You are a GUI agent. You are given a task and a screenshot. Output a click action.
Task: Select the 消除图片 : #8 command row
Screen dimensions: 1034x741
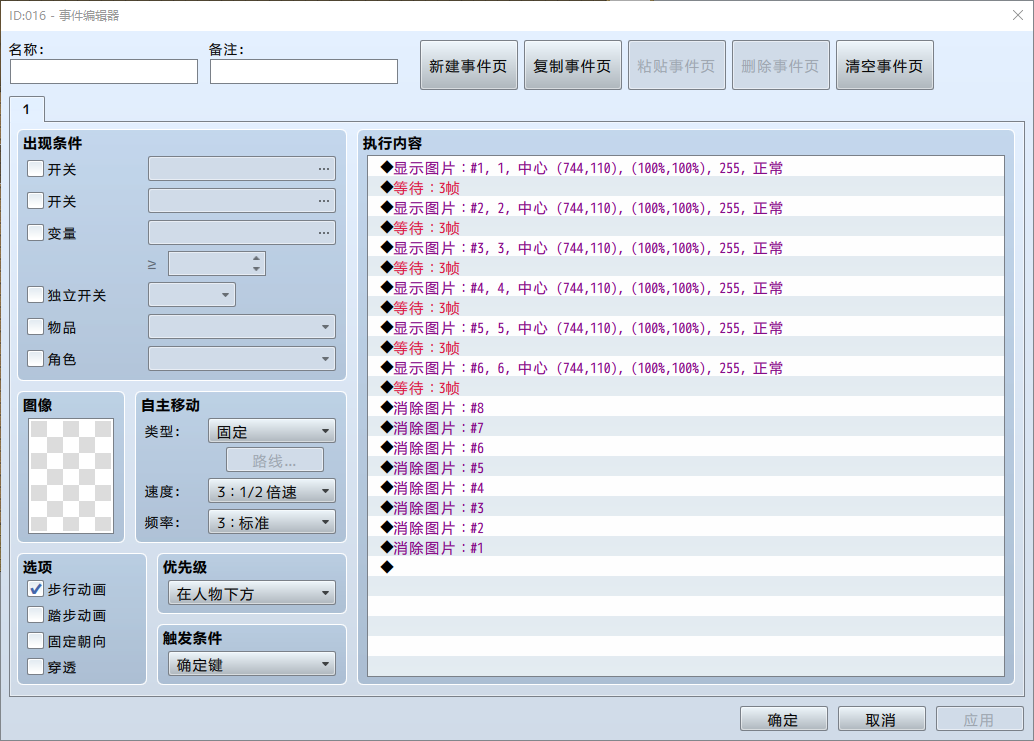tap(686, 407)
